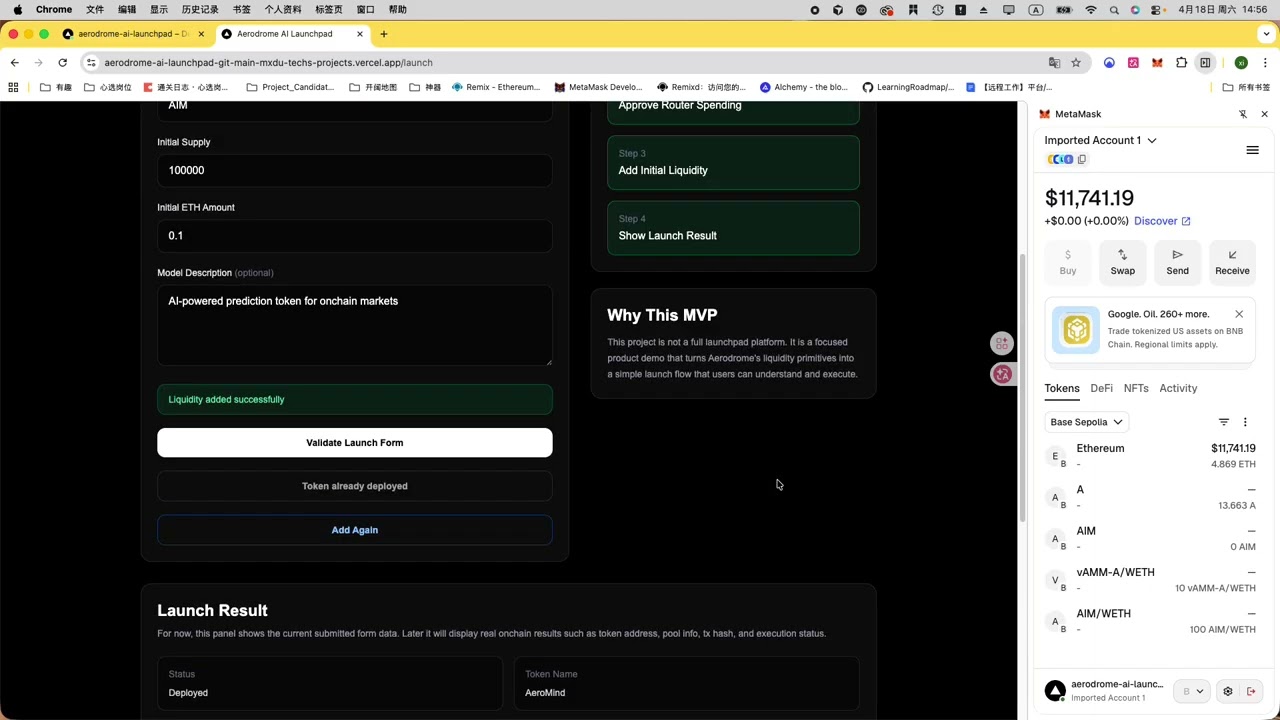Viewport: 1280px width, 720px height.
Task: Open AIM/WETH token row
Action: point(1150,621)
